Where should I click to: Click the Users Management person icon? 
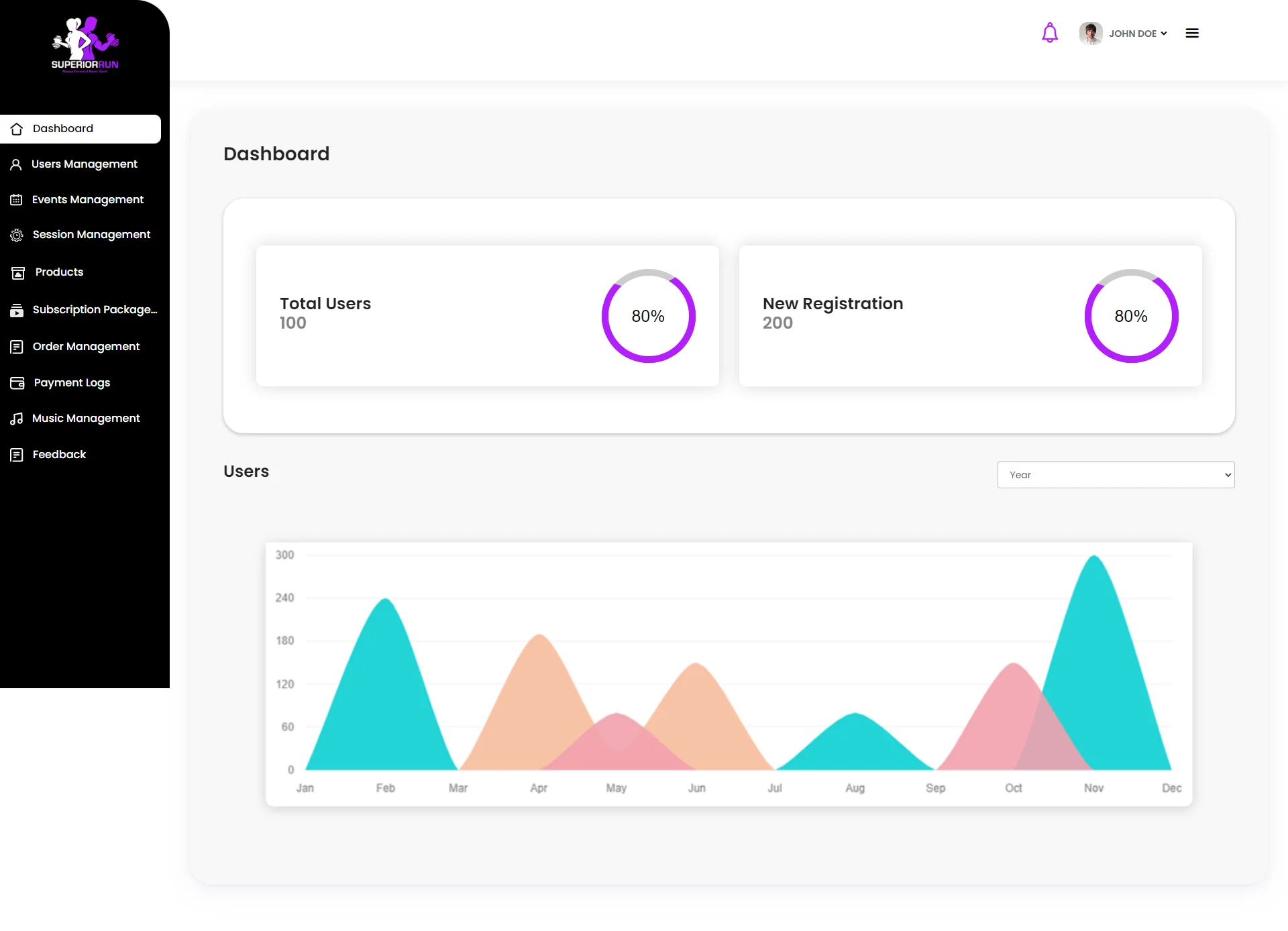[x=16, y=164]
